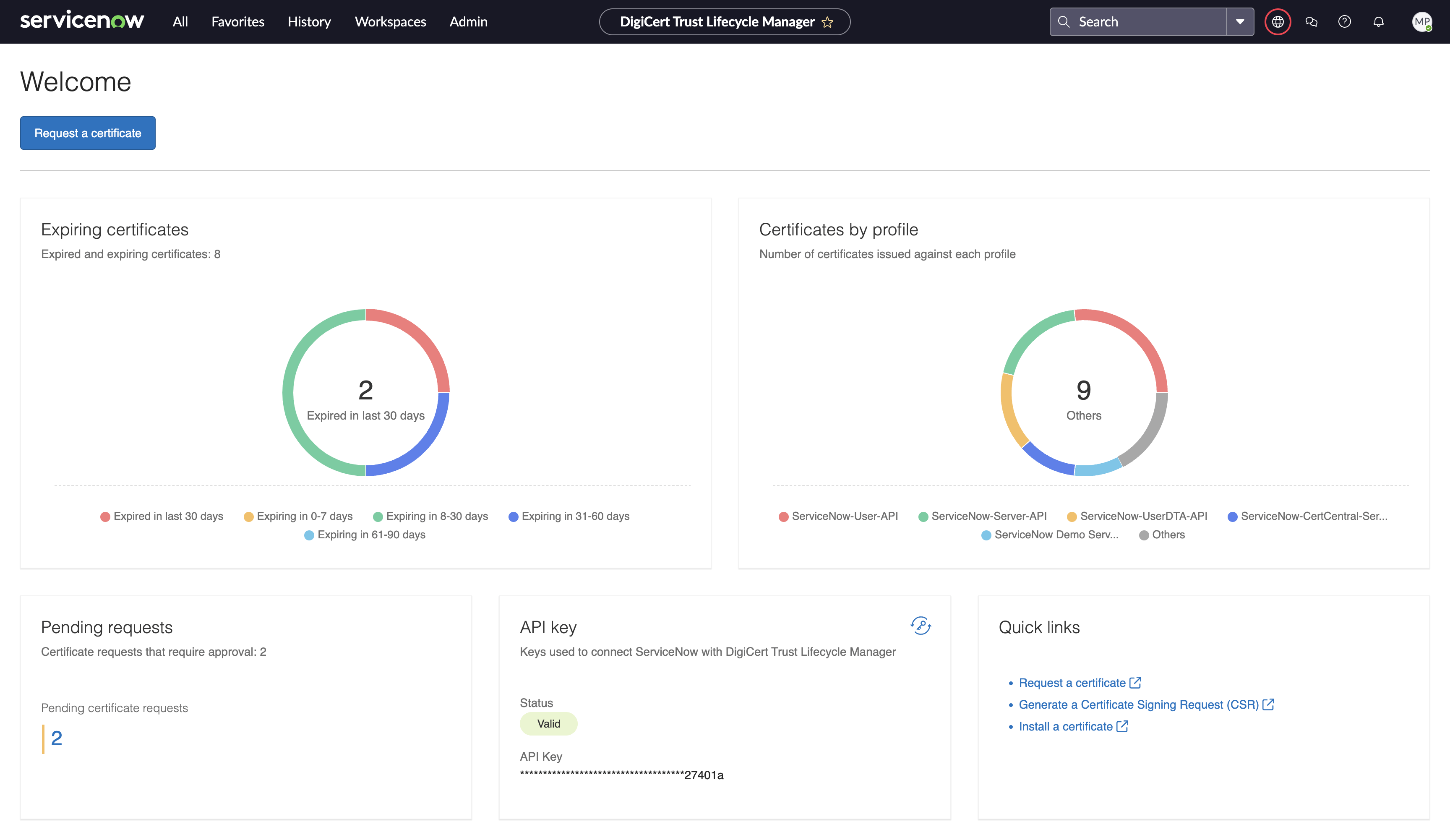Click the blue Request a certificate button
This screenshot has width=1450, height=840.
(x=87, y=133)
